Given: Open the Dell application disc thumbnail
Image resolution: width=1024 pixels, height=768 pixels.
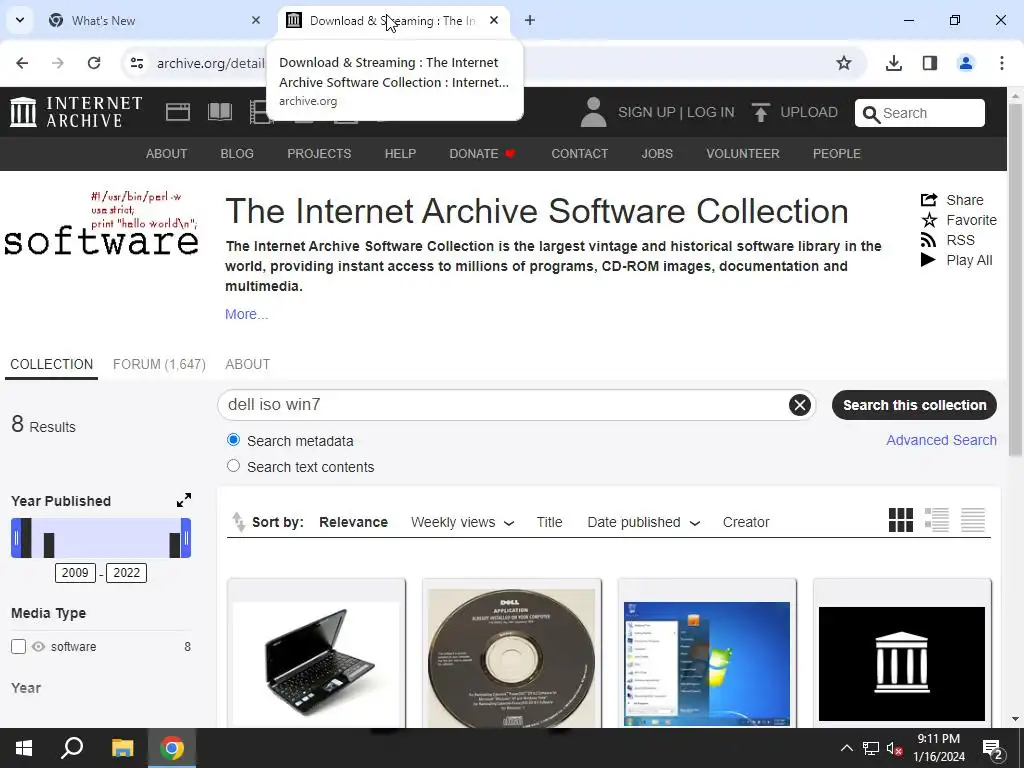Looking at the screenshot, I should [x=511, y=656].
